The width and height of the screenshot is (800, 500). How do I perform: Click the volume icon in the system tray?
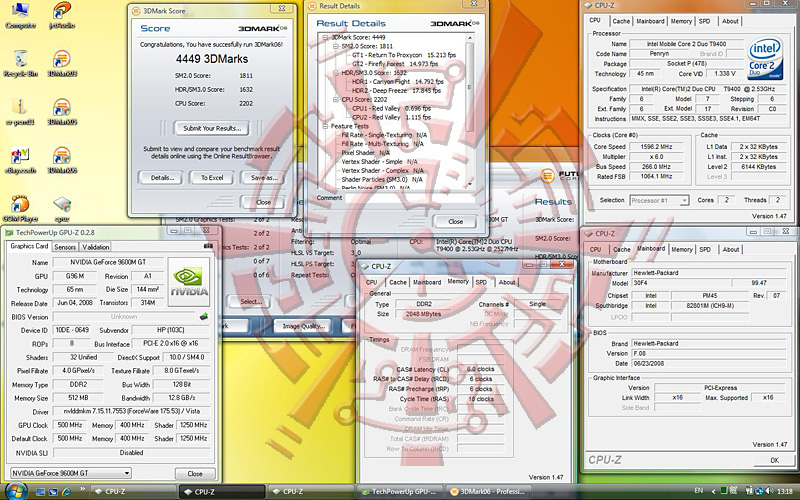(x=768, y=492)
